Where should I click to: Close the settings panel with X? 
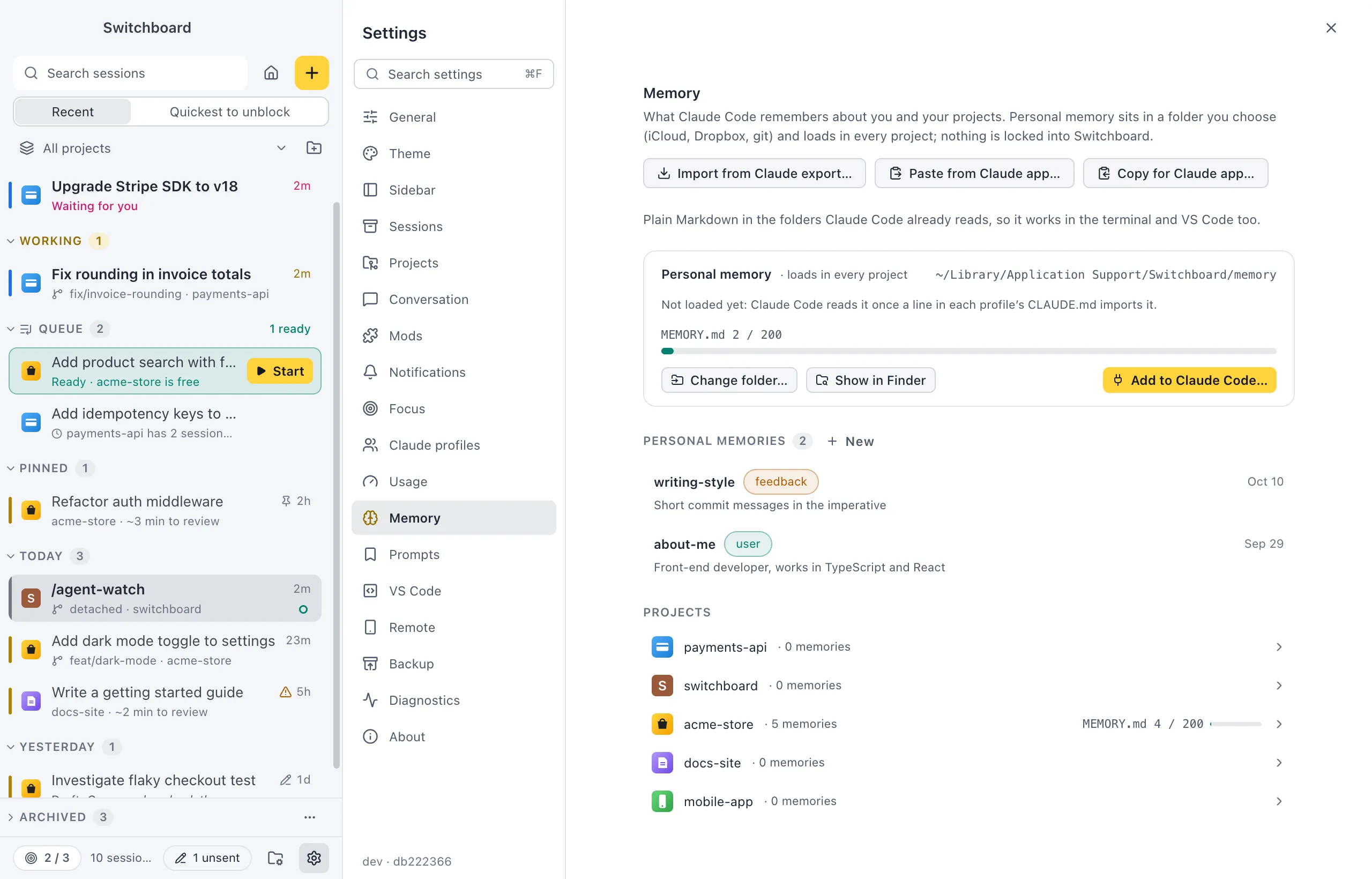pos(1330,27)
